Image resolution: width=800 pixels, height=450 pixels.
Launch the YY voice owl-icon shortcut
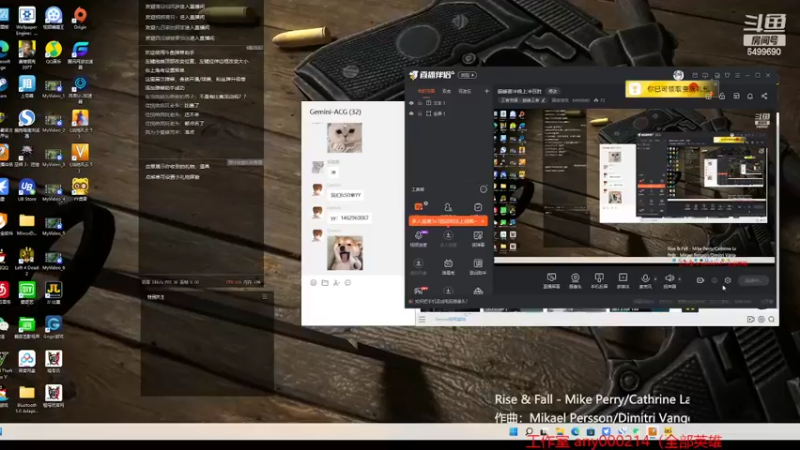(x=80, y=189)
